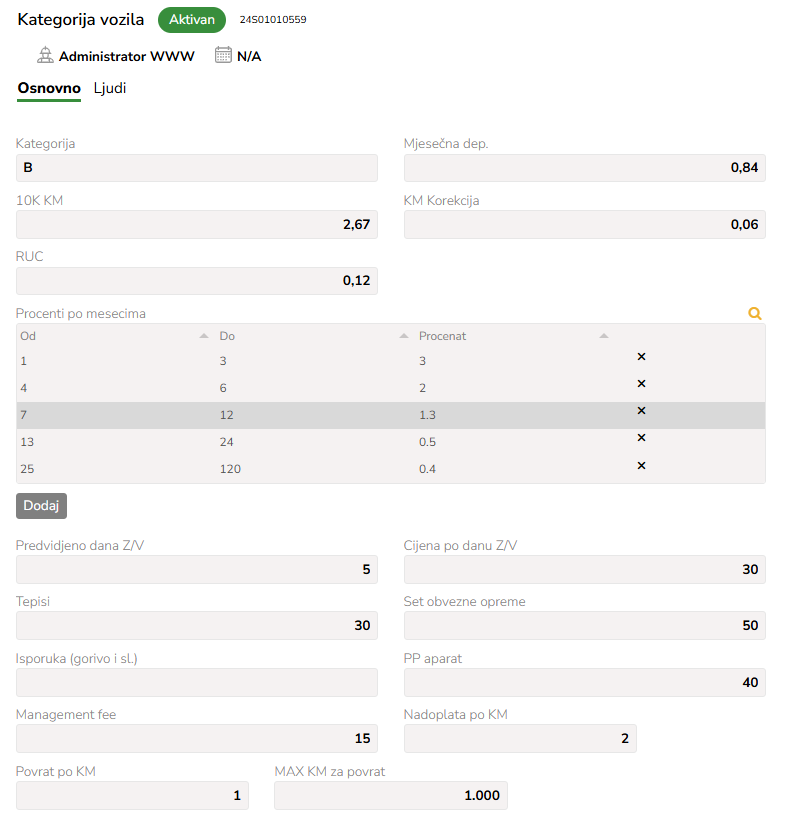Click the search magnifier icon above the table

[x=755, y=313]
